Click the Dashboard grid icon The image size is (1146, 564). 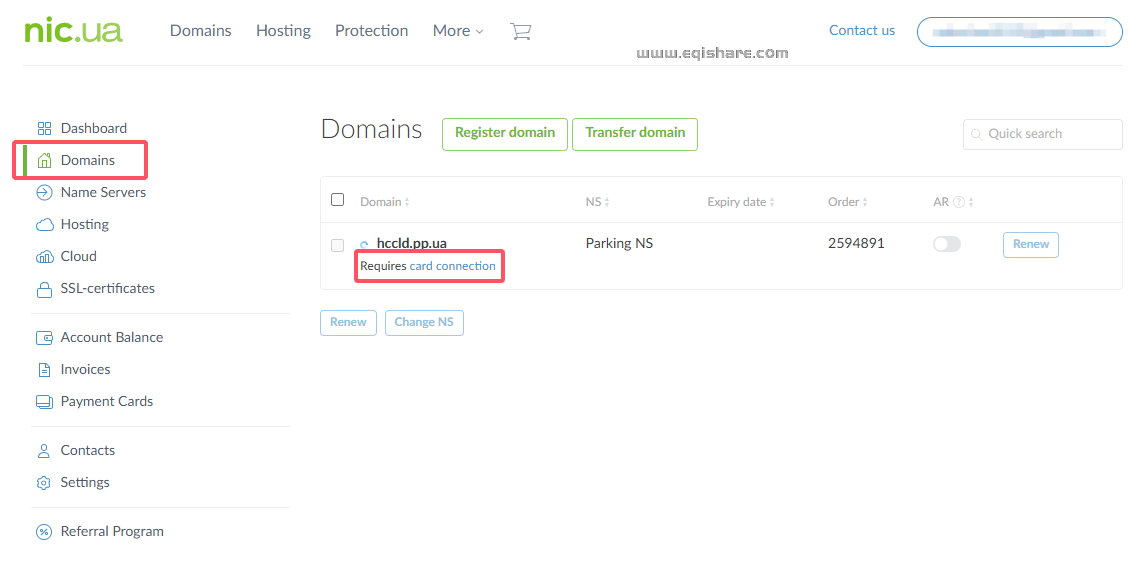coord(44,129)
